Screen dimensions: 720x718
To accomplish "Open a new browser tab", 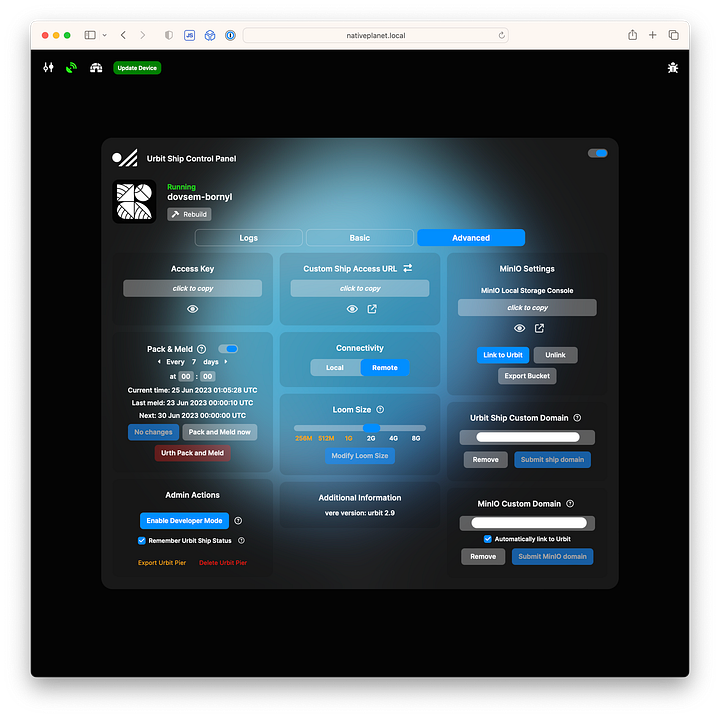I will coord(652,35).
